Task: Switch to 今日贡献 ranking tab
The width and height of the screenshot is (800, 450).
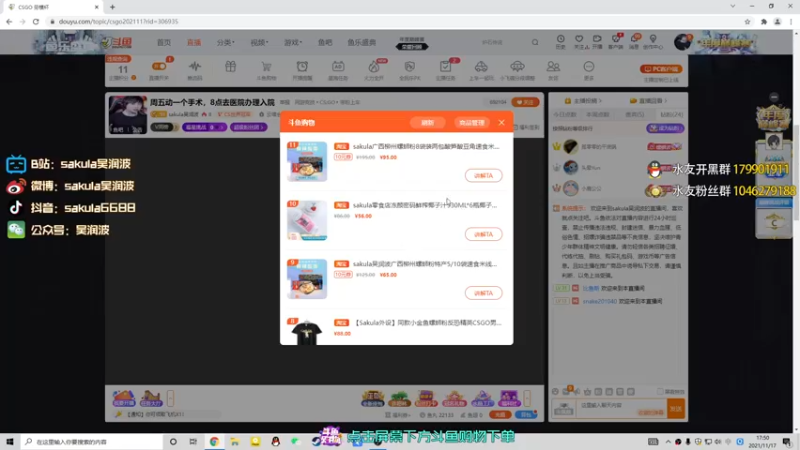Action: [x=565, y=115]
